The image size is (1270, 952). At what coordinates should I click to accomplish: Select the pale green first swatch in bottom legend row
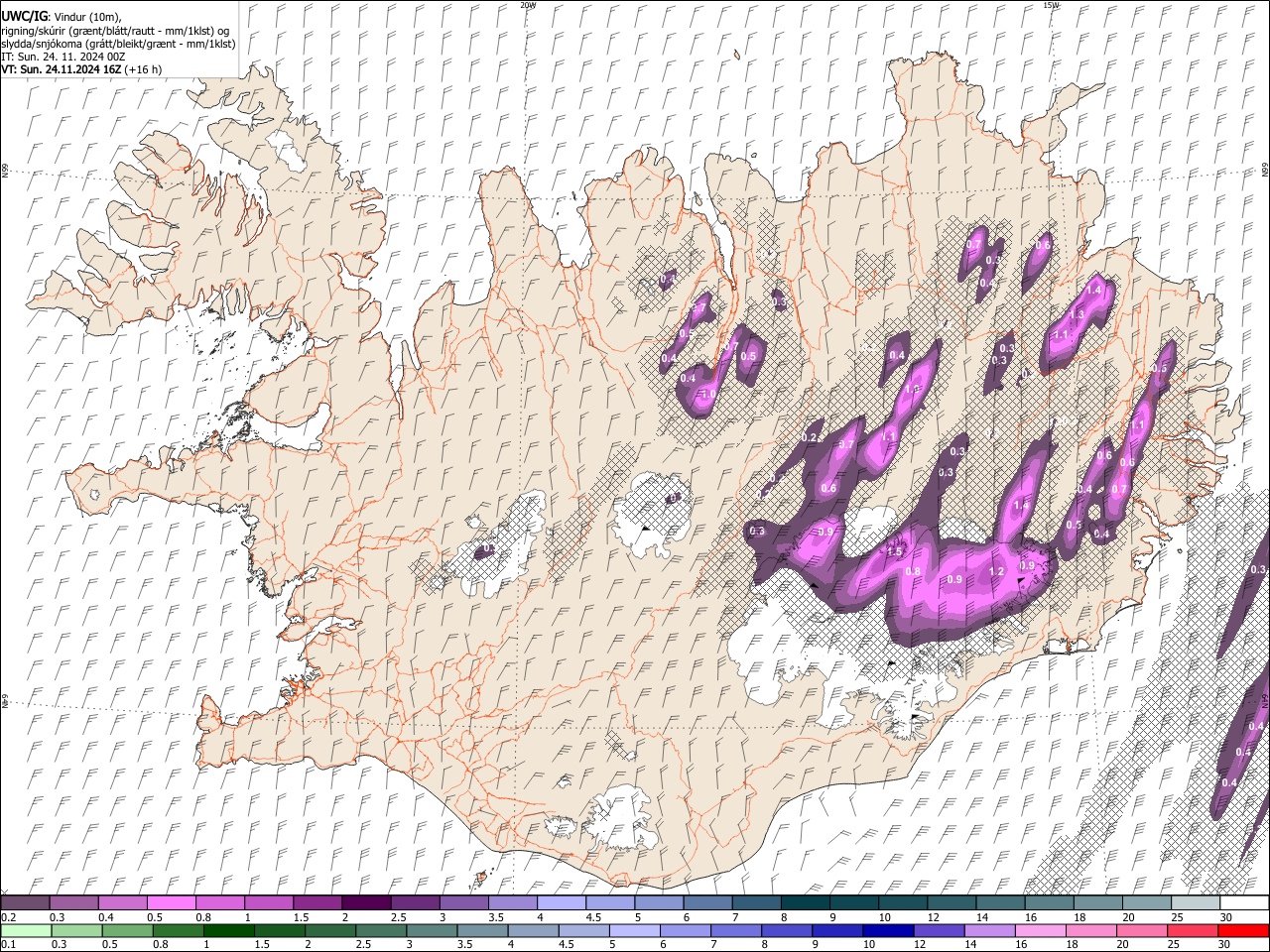pyautogui.click(x=26, y=930)
